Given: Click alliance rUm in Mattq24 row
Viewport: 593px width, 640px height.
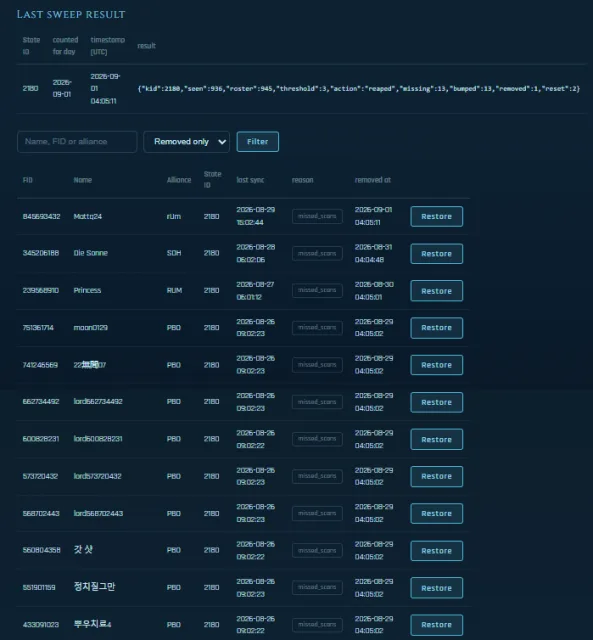Looking at the screenshot, I should pos(173,216).
